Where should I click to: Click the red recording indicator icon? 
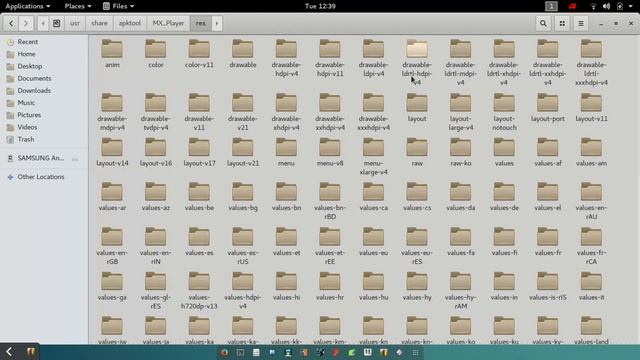pos(572,6)
